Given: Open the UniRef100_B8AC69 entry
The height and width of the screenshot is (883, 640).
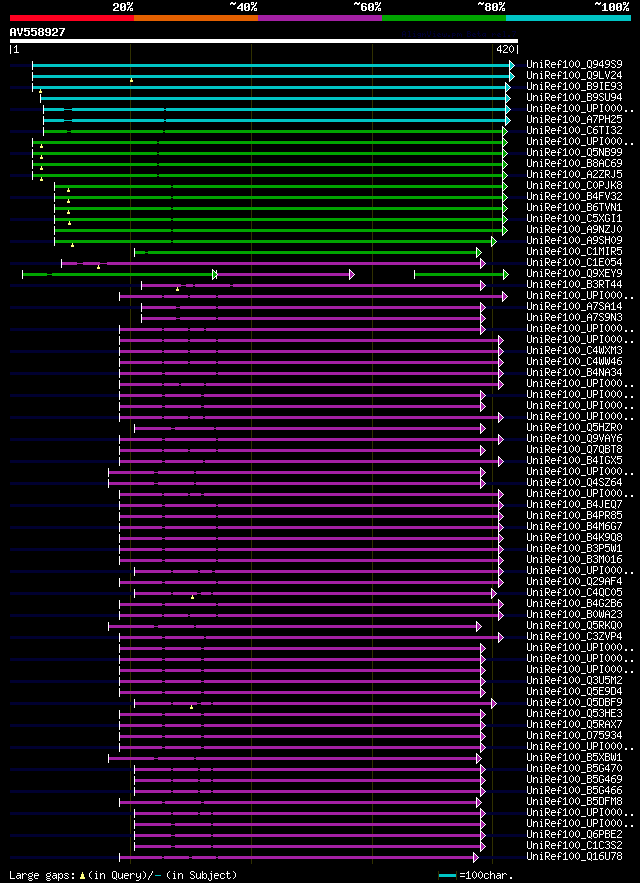Looking at the screenshot, I should pyautogui.click(x=574, y=163).
